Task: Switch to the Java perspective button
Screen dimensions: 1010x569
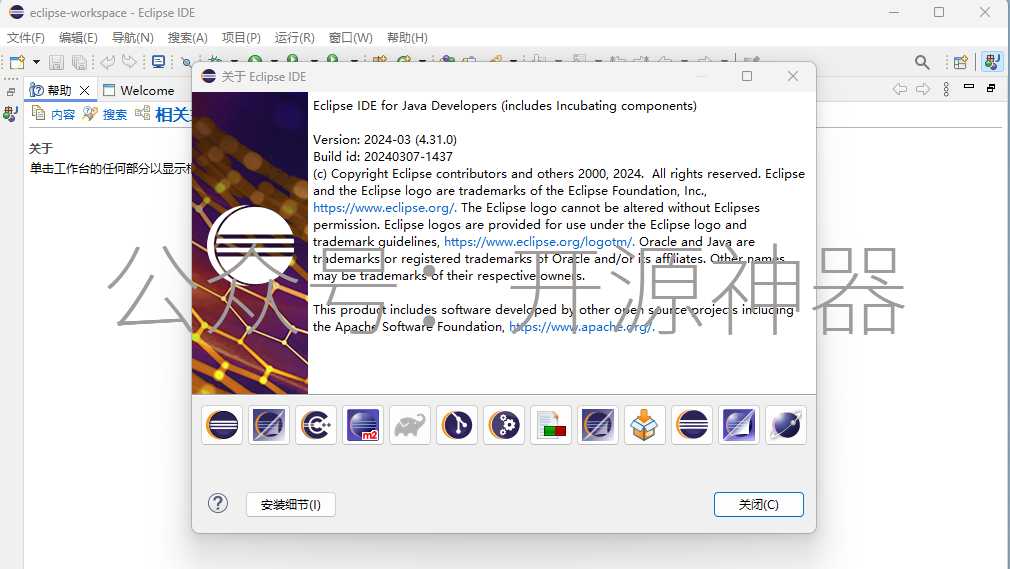Action: (992, 62)
